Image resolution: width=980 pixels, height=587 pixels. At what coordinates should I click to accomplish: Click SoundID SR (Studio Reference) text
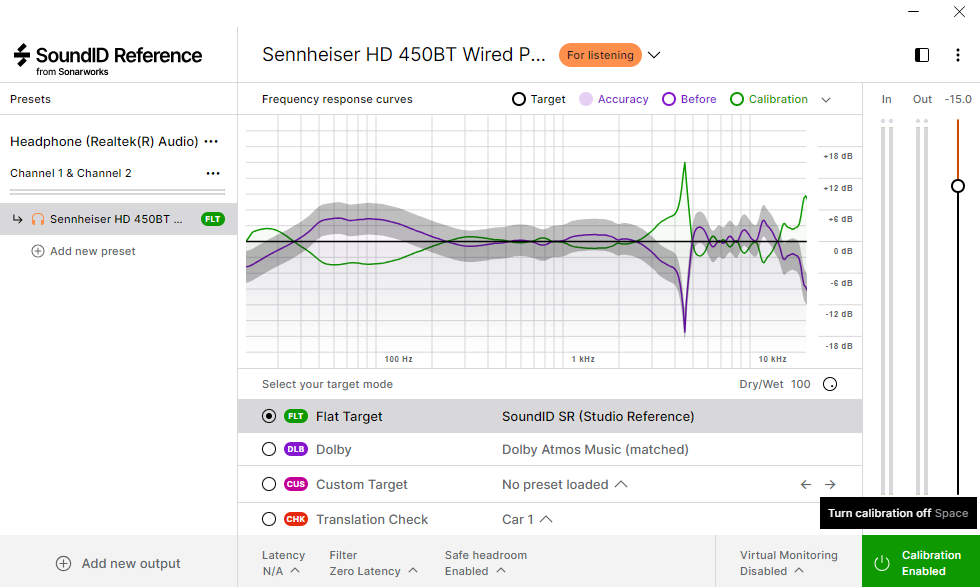pos(598,416)
